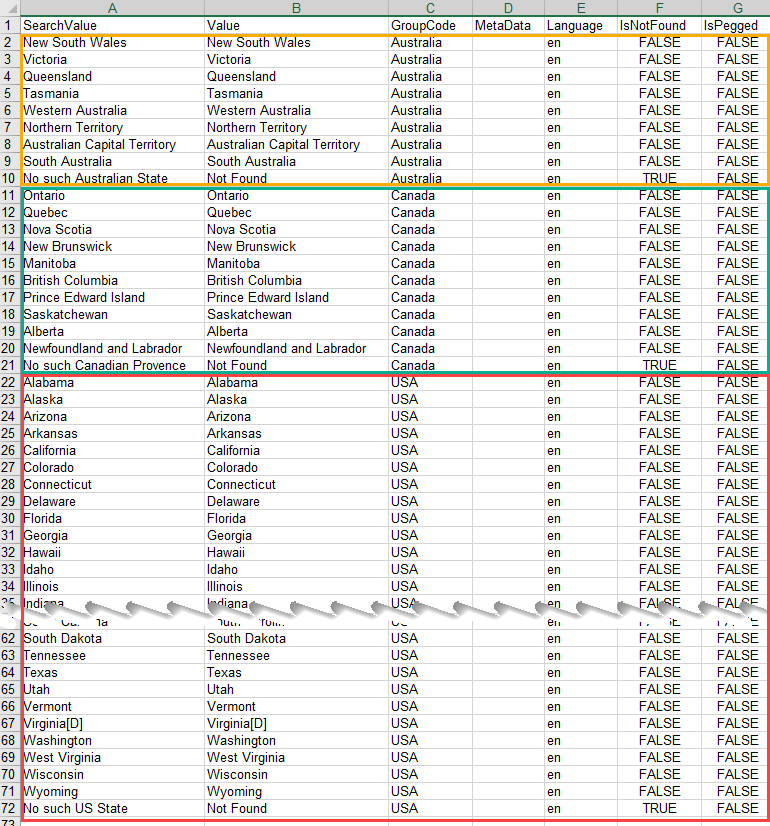Click the IsPegged header cell
Viewport: 770px width, 826px height.
(737, 25)
